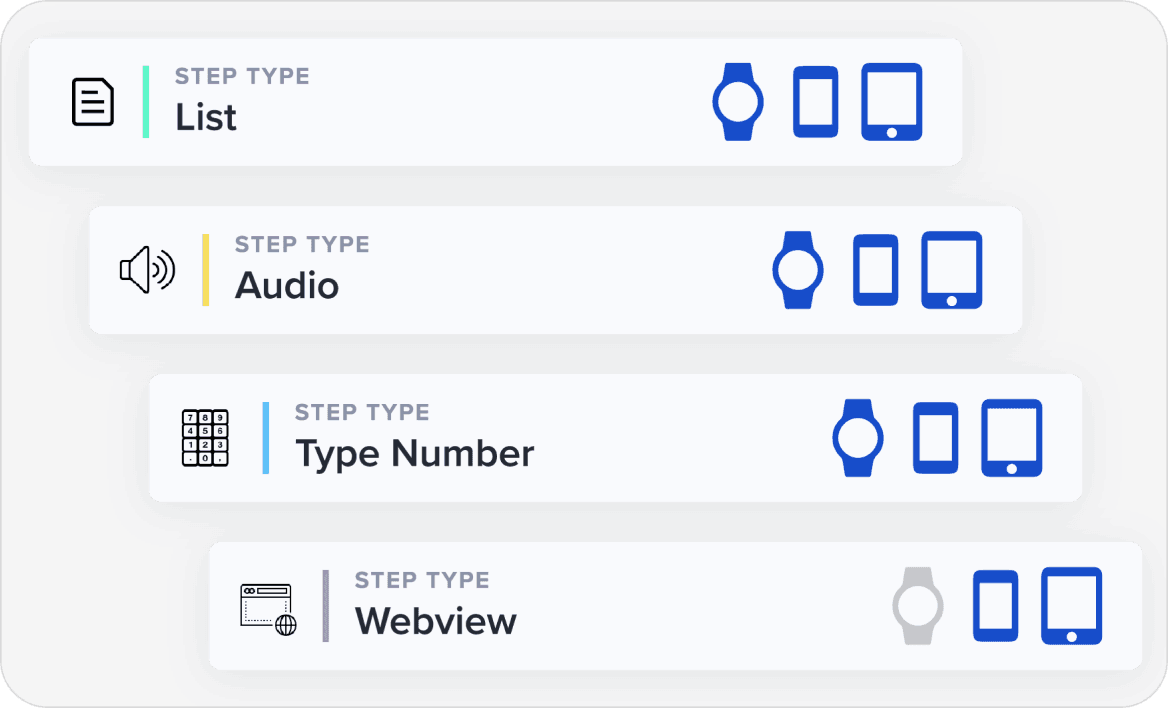Click the Audio speaker icon

pos(147,270)
